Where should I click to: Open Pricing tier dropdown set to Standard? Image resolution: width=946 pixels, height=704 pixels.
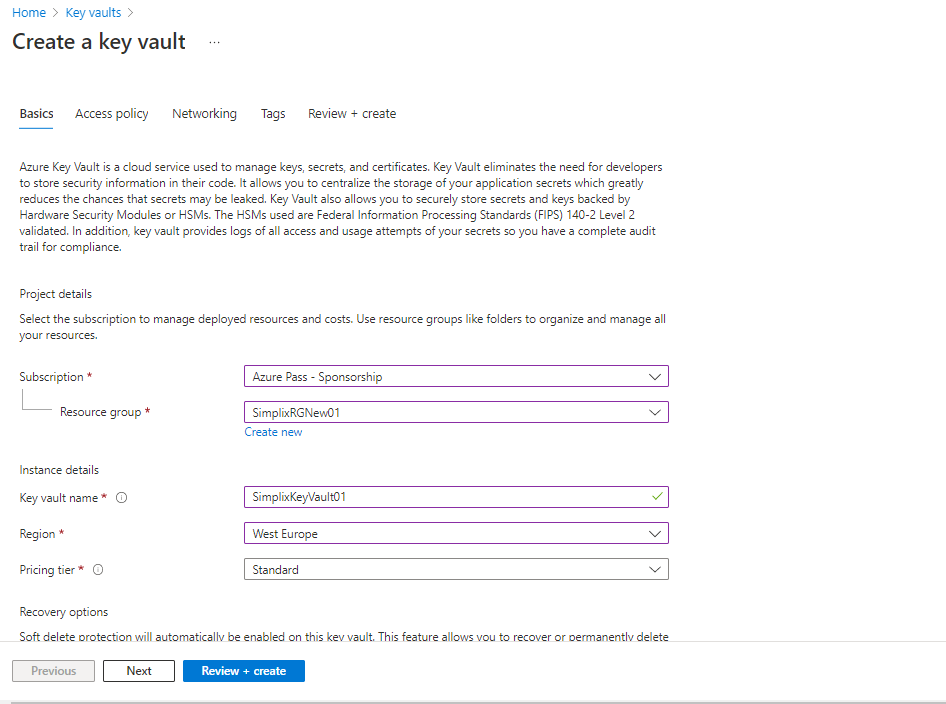[456, 570]
